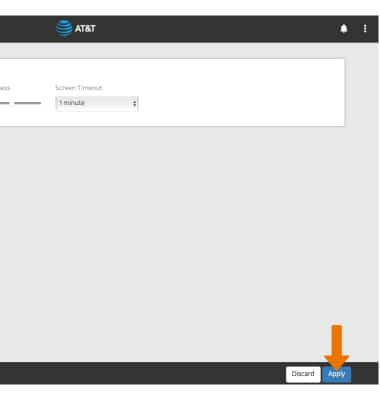The width and height of the screenshot is (380, 400).
Task: Open the notifications bell
Action: click(x=344, y=29)
